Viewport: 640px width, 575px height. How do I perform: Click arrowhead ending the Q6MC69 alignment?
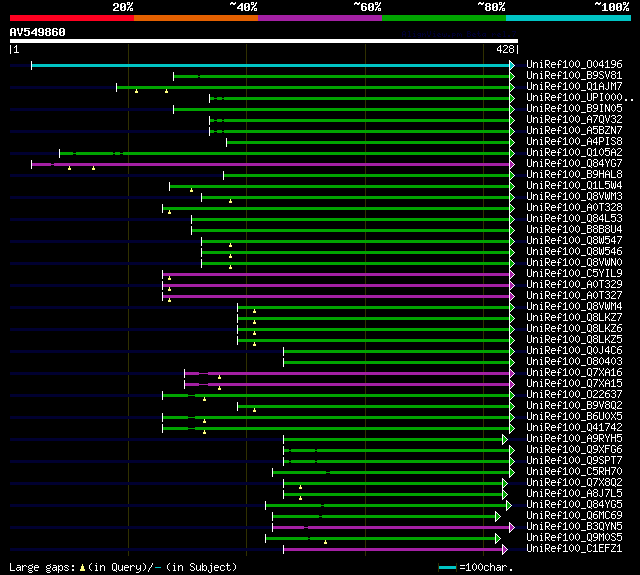pos(498,517)
